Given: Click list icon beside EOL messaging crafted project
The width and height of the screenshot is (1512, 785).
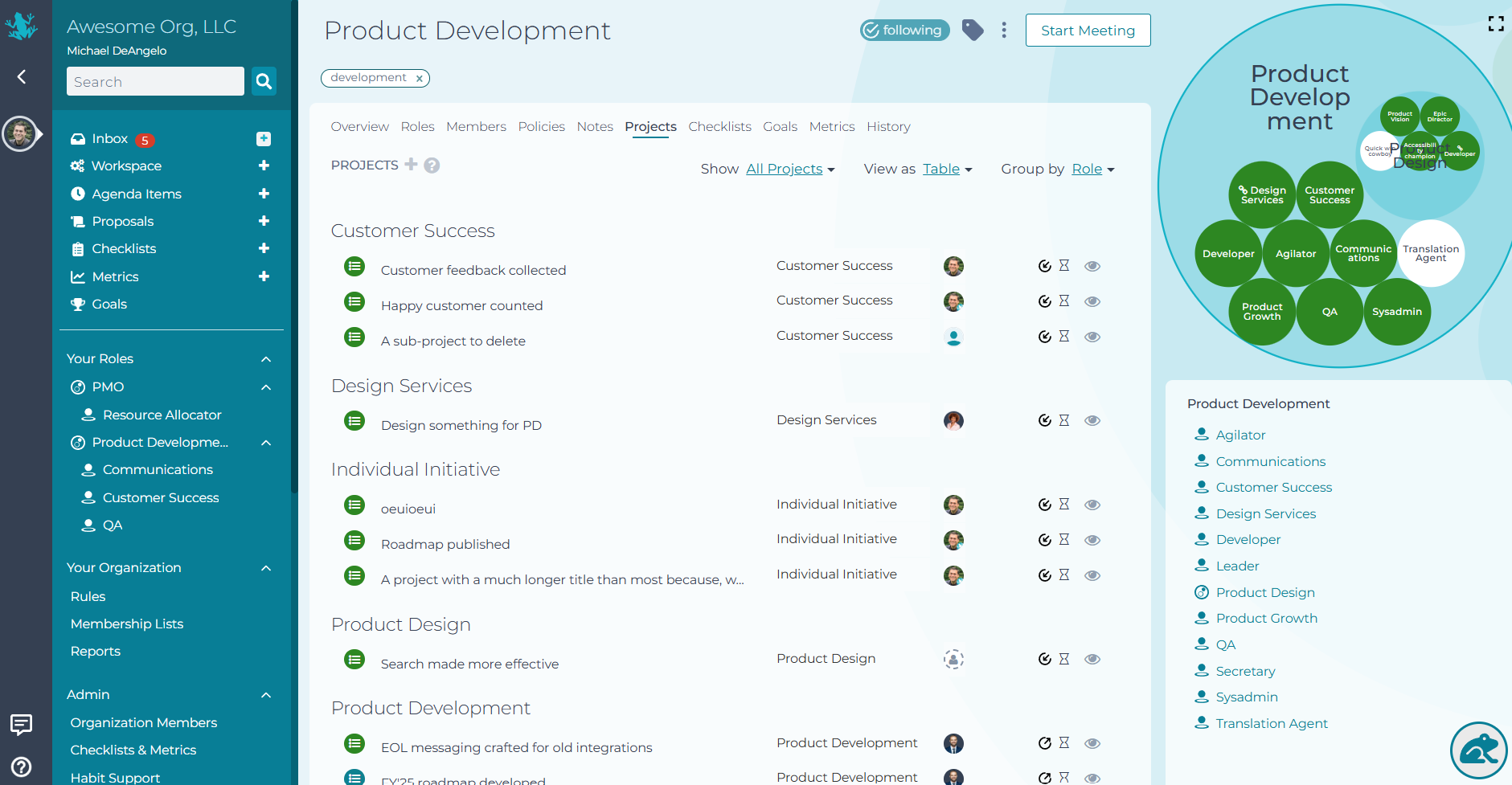Looking at the screenshot, I should [x=354, y=743].
